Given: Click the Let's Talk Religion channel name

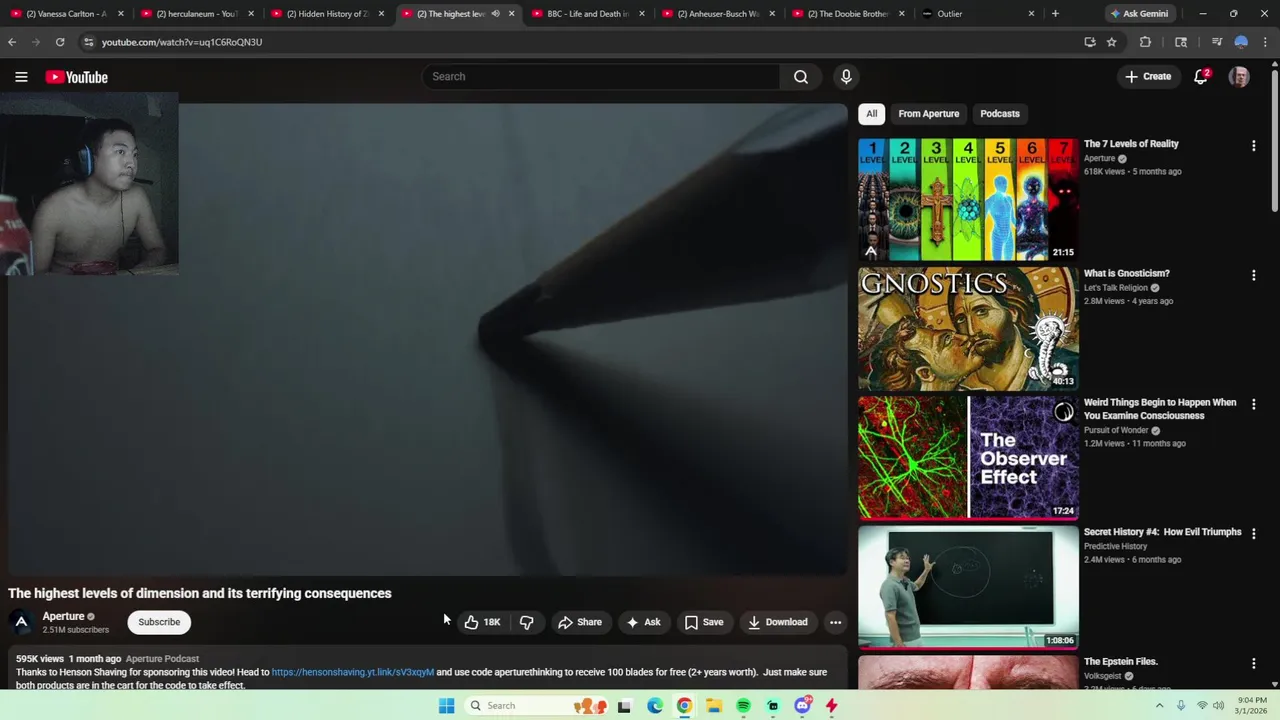Looking at the screenshot, I should [1115, 288].
